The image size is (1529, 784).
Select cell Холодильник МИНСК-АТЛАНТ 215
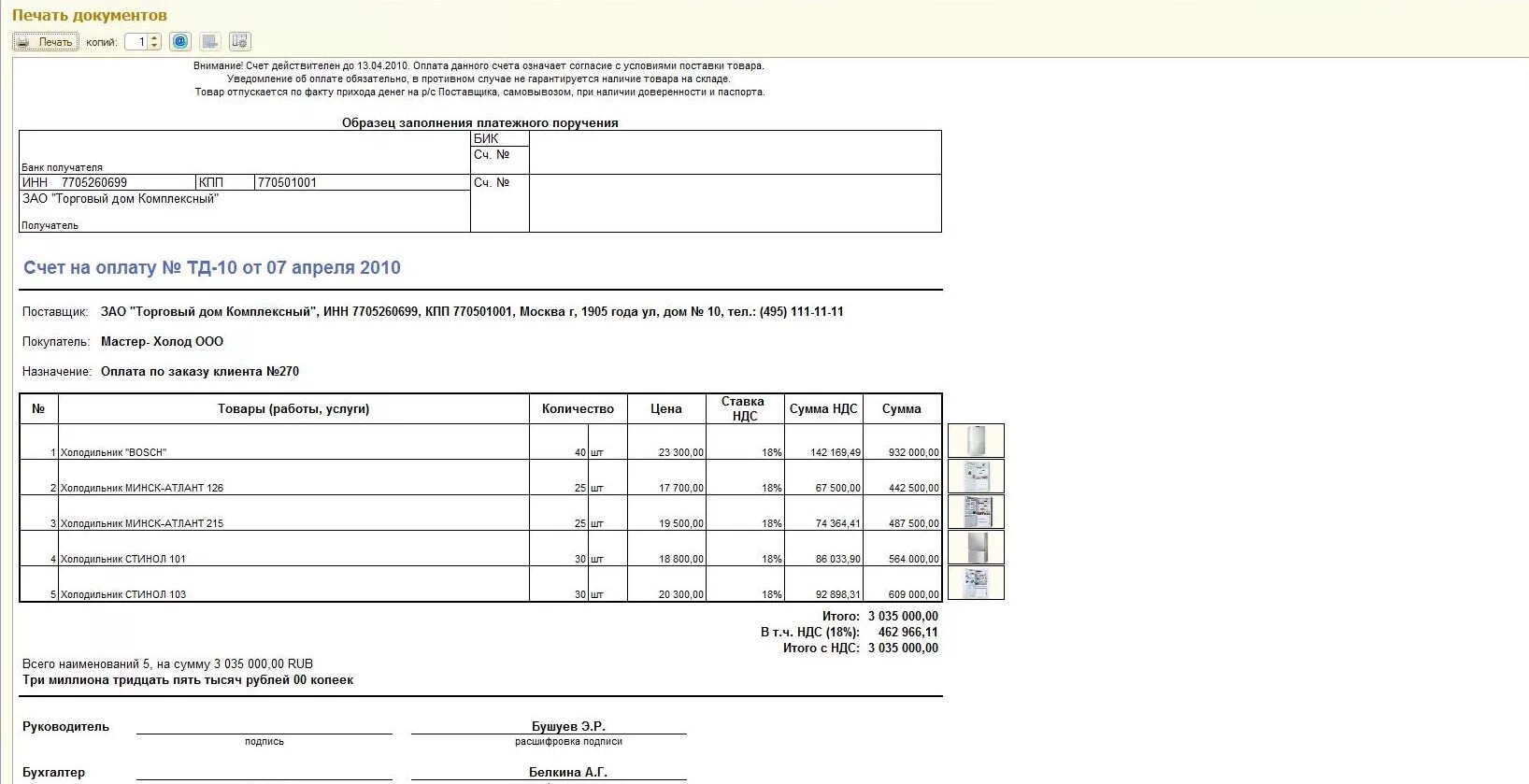[x=293, y=513]
